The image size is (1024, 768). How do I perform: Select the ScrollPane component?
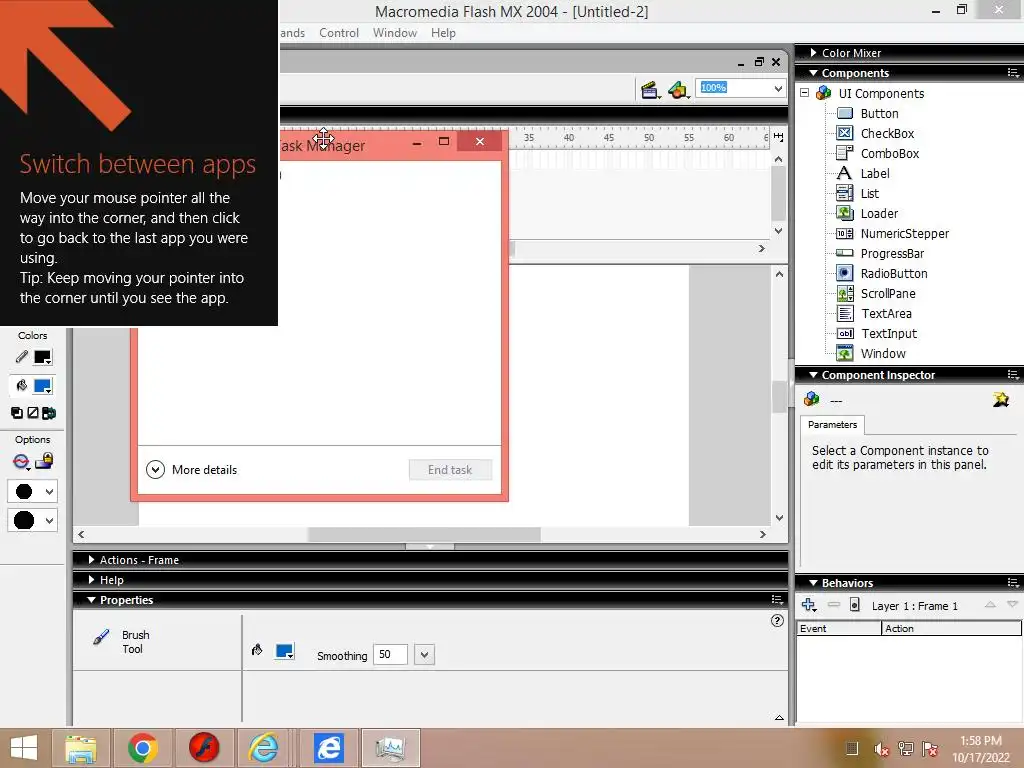[888, 293]
